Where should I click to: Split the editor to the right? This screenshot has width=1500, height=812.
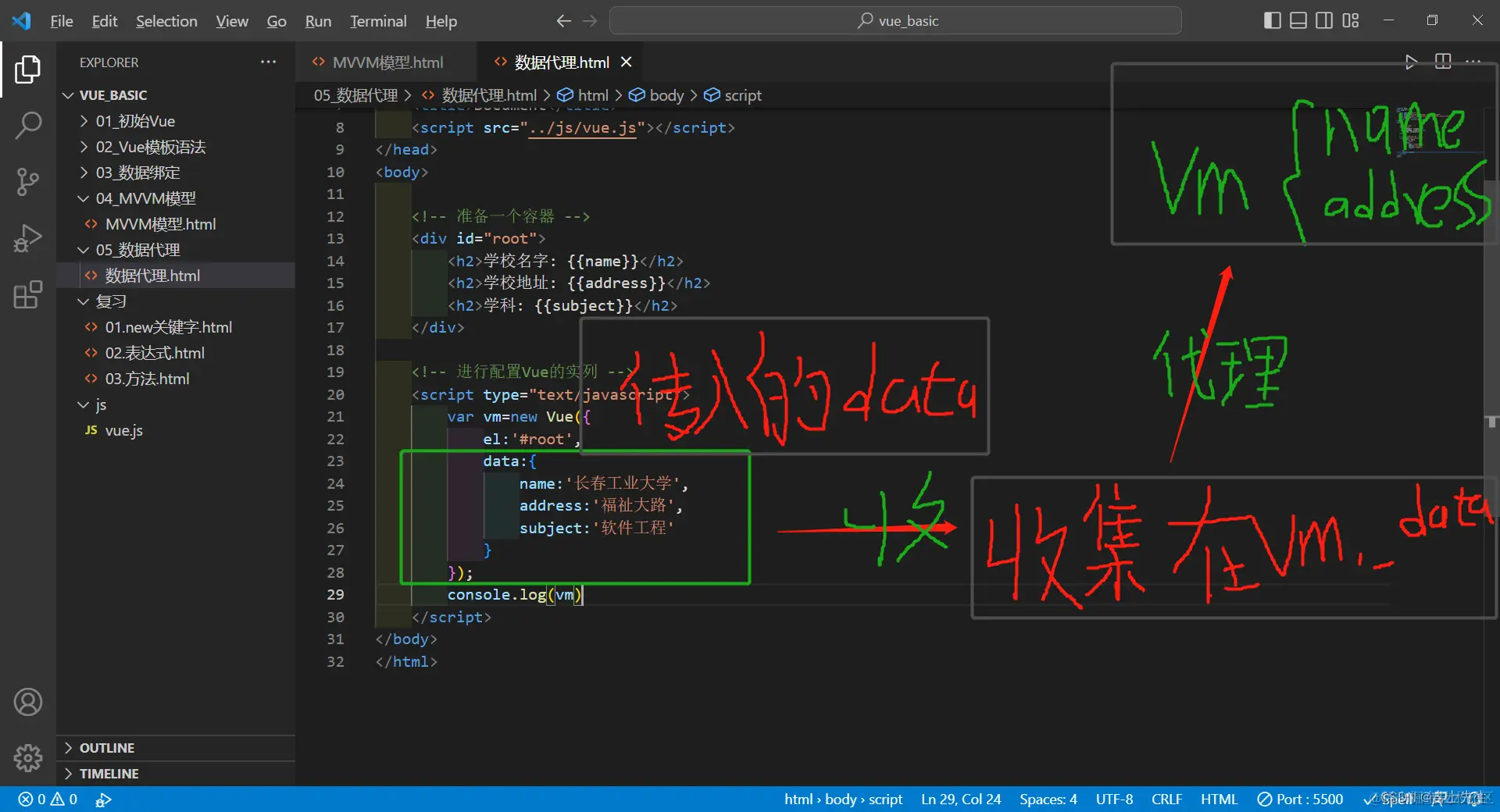pyautogui.click(x=1443, y=62)
